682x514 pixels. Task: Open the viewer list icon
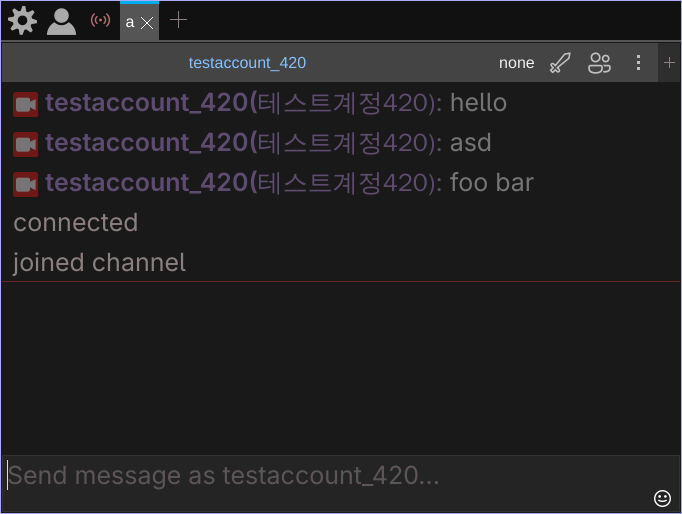(600, 63)
